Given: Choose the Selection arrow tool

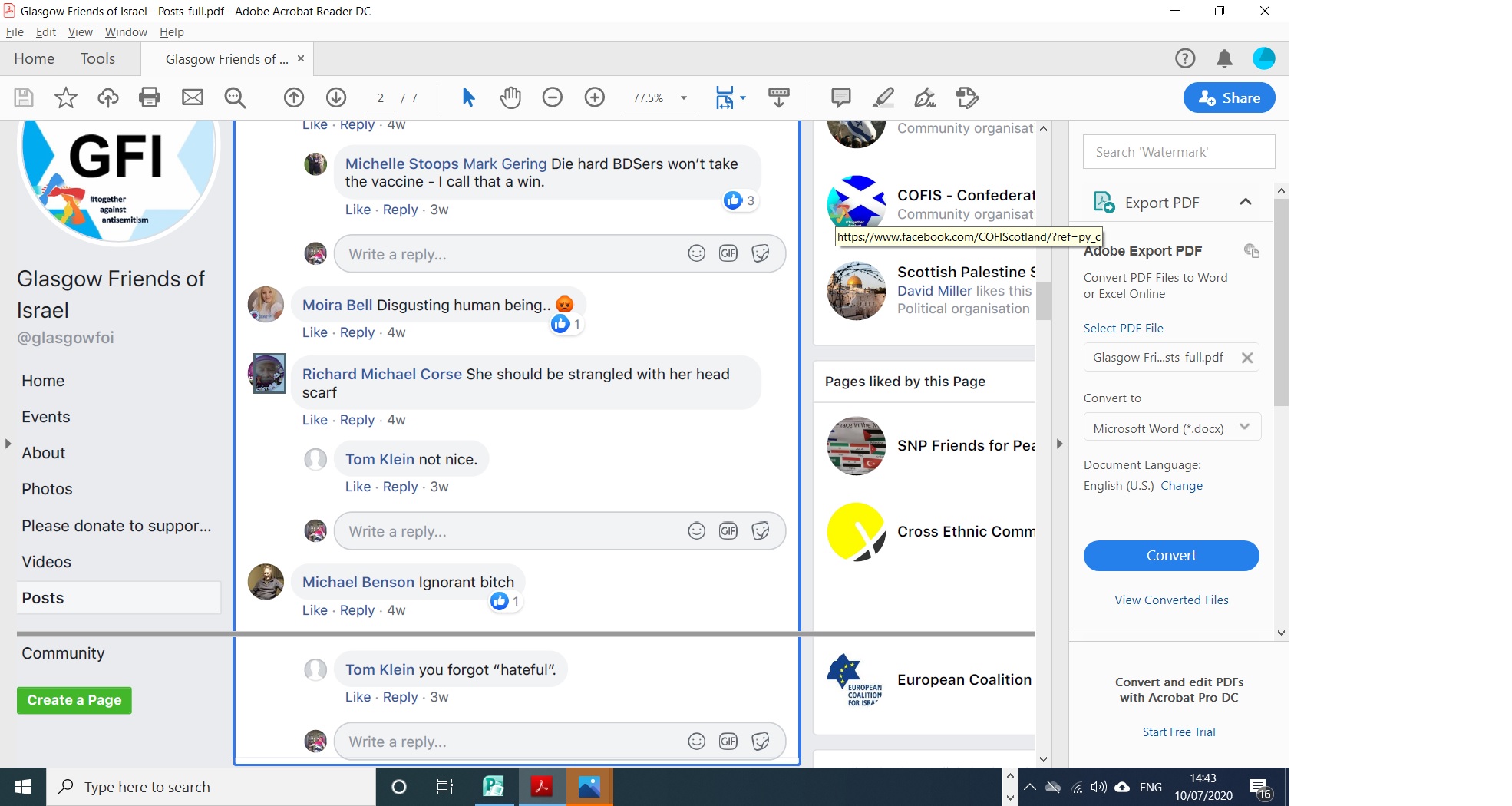Looking at the screenshot, I should (x=468, y=97).
